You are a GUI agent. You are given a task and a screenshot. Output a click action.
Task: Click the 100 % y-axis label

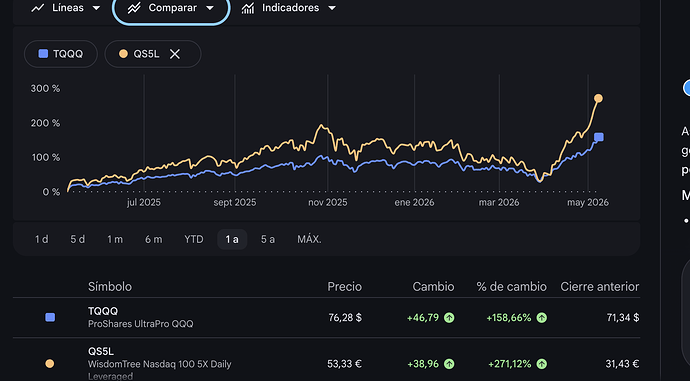46,157
